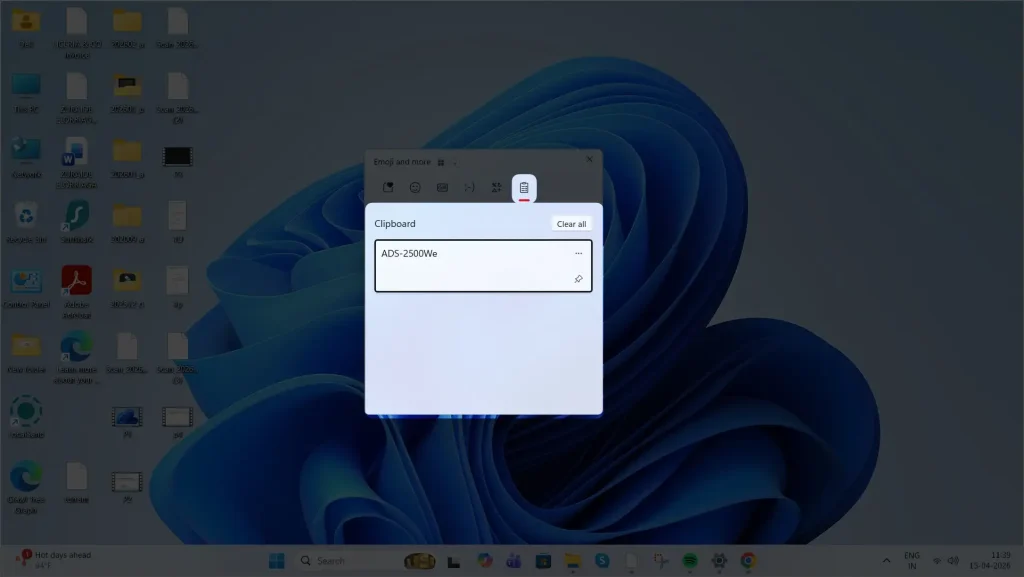1024x577 pixels.
Task: Switch to the Emoji section
Action: [x=417, y=187]
